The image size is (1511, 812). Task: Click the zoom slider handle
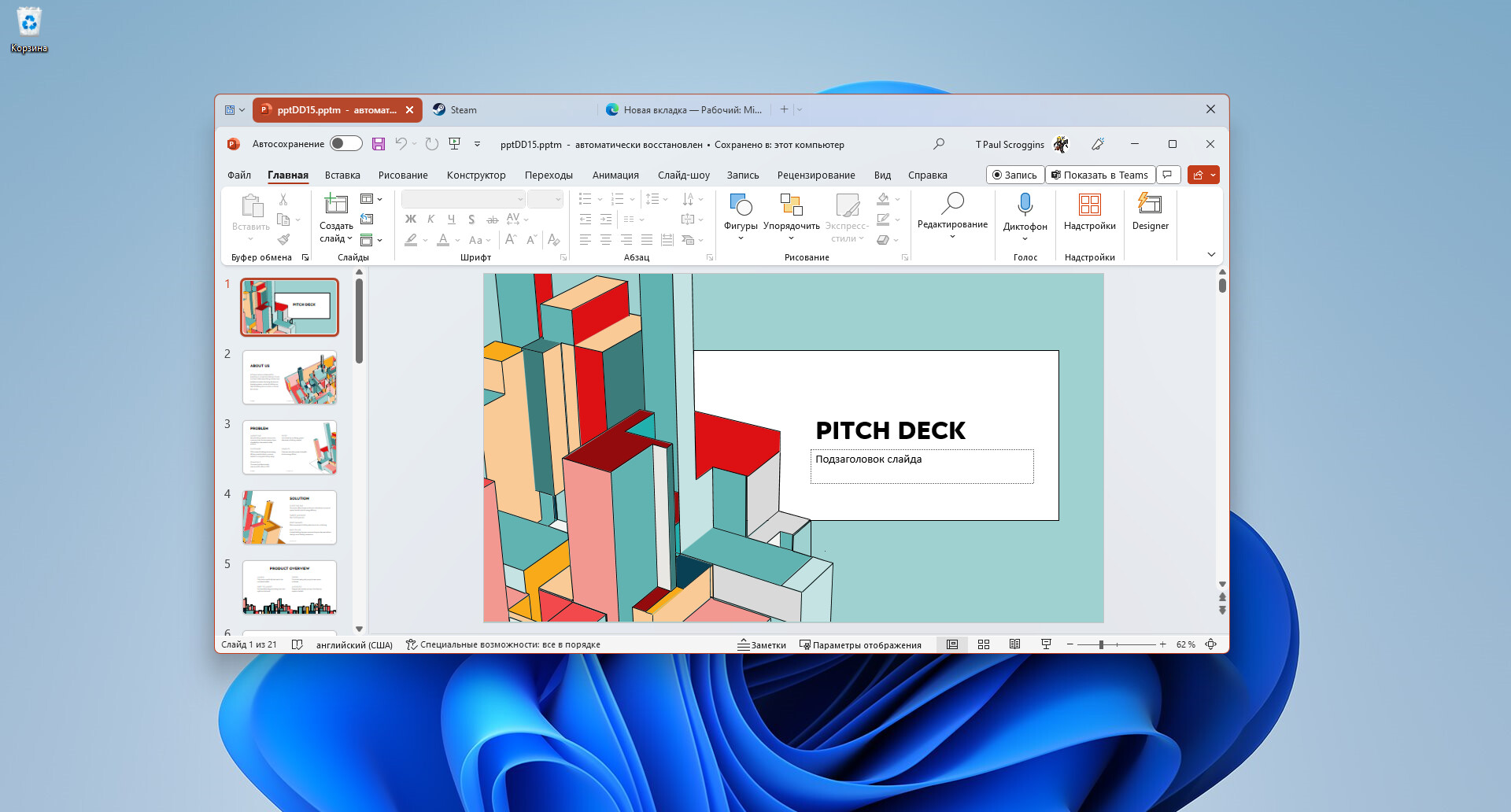[x=1101, y=644]
